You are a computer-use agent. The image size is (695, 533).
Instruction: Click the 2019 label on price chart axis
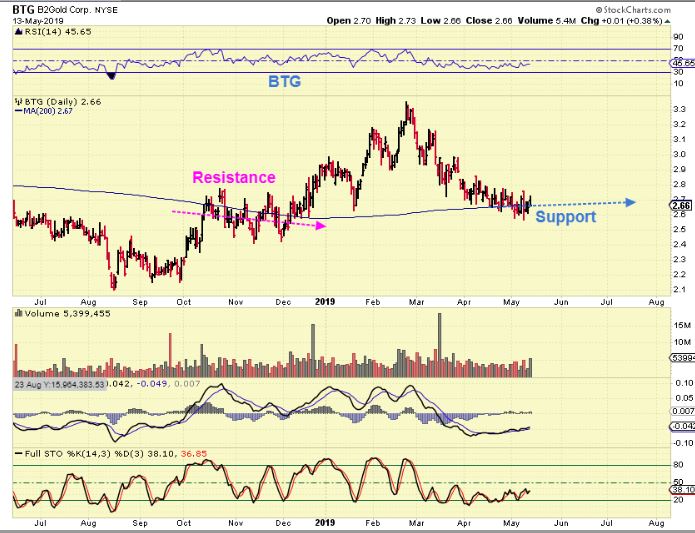[325, 302]
